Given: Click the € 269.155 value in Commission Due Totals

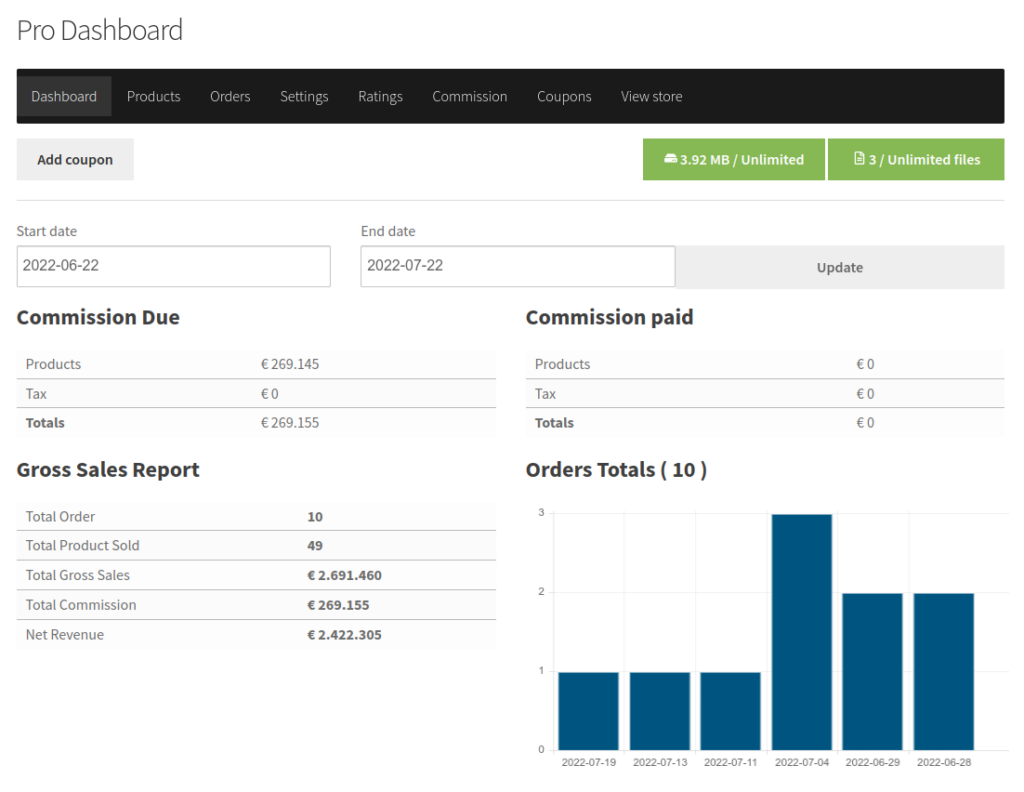Looking at the screenshot, I should click(x=290, y=423).
